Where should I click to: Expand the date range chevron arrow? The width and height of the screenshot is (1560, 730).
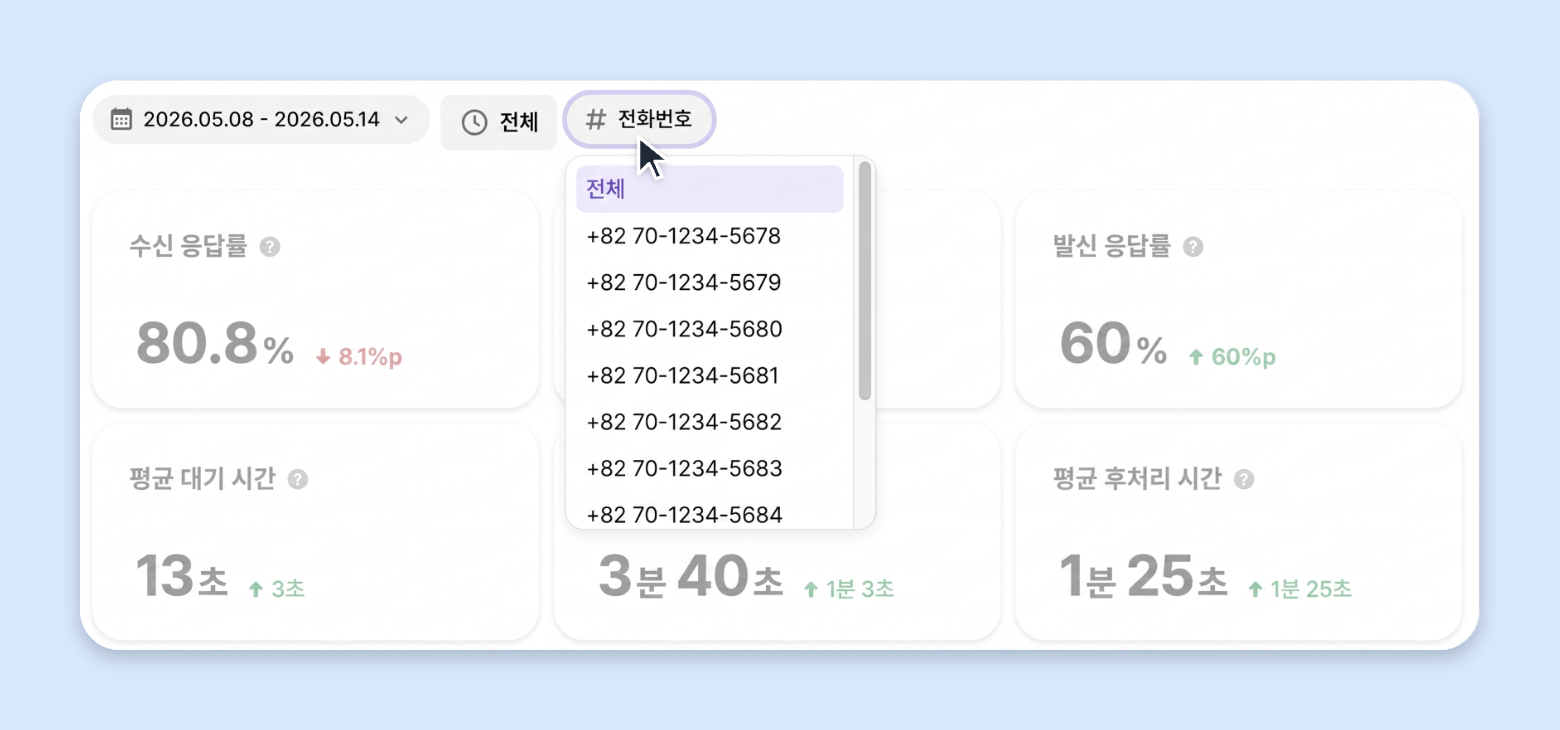(x=401, y=120)
